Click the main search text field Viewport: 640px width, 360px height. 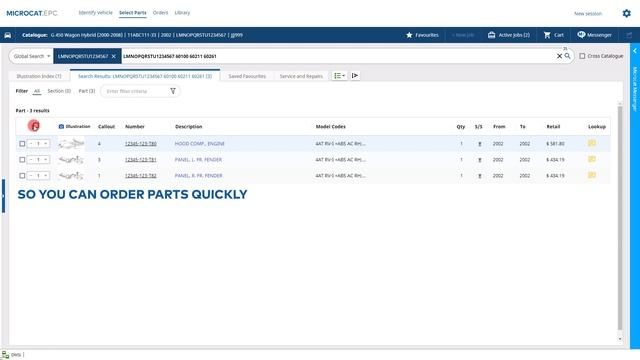(x=339, y=56)
